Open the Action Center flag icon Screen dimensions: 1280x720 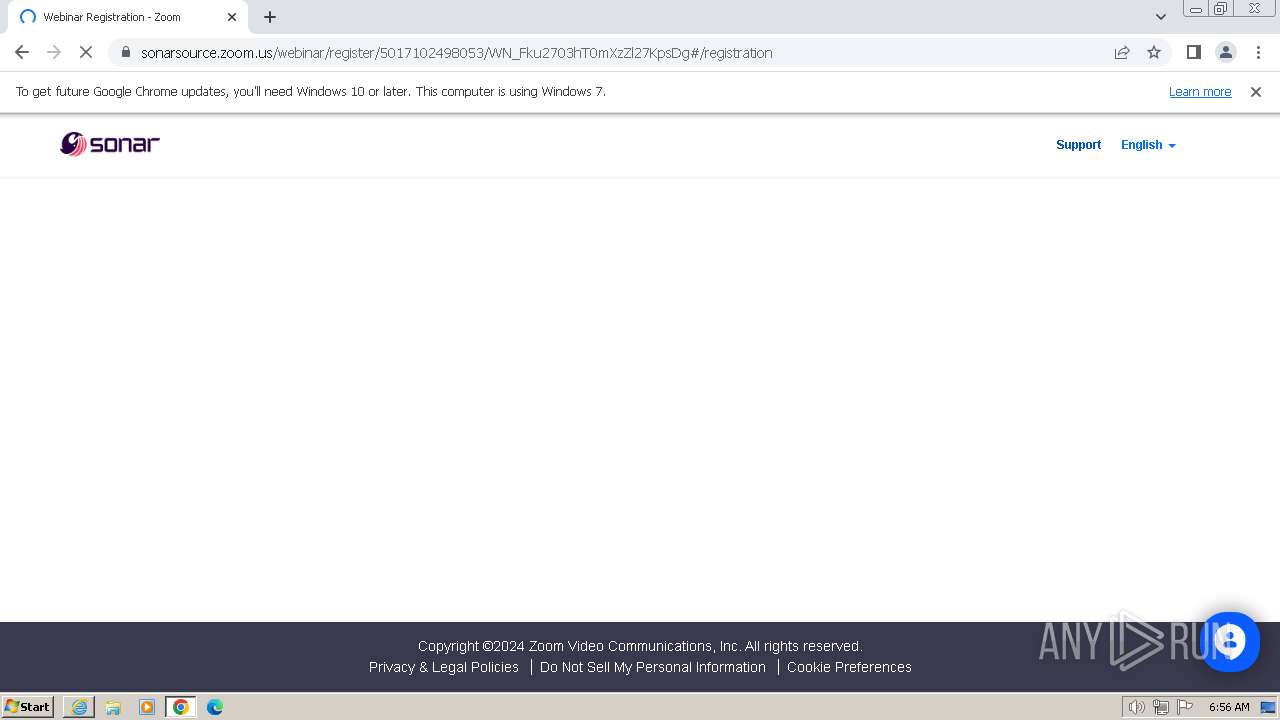[1185, 707]
